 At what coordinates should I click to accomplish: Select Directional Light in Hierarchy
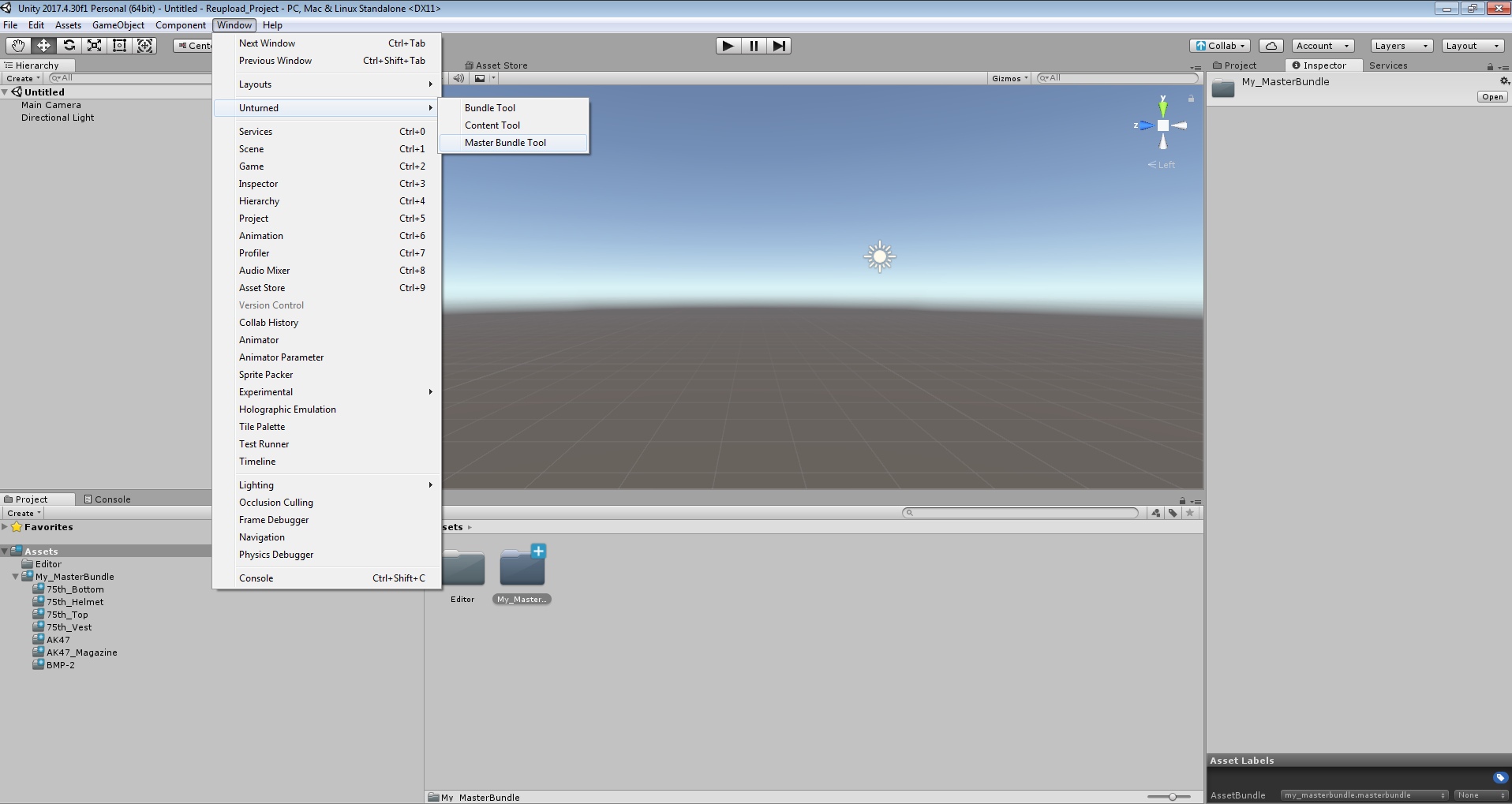58,118
